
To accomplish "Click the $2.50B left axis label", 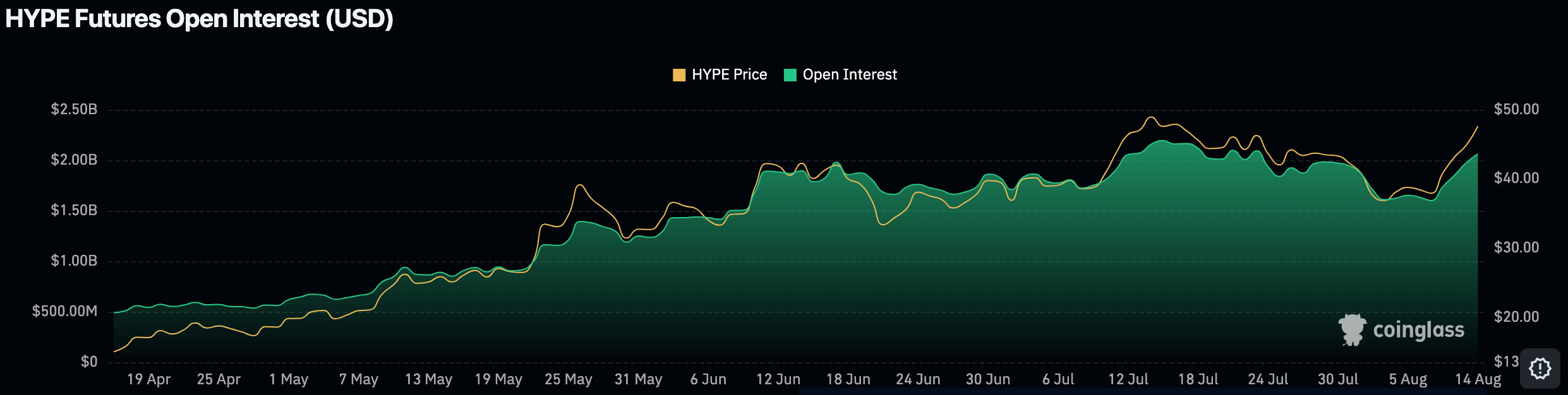I will coord(74,109).
